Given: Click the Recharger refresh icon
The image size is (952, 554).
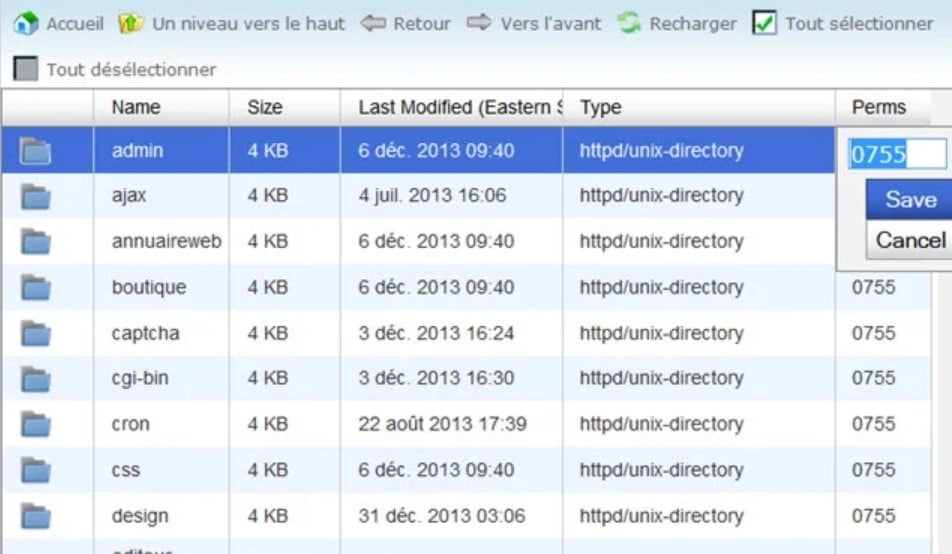Looking at the screenshot, I should pyautogui.click(x=629, y=24).
